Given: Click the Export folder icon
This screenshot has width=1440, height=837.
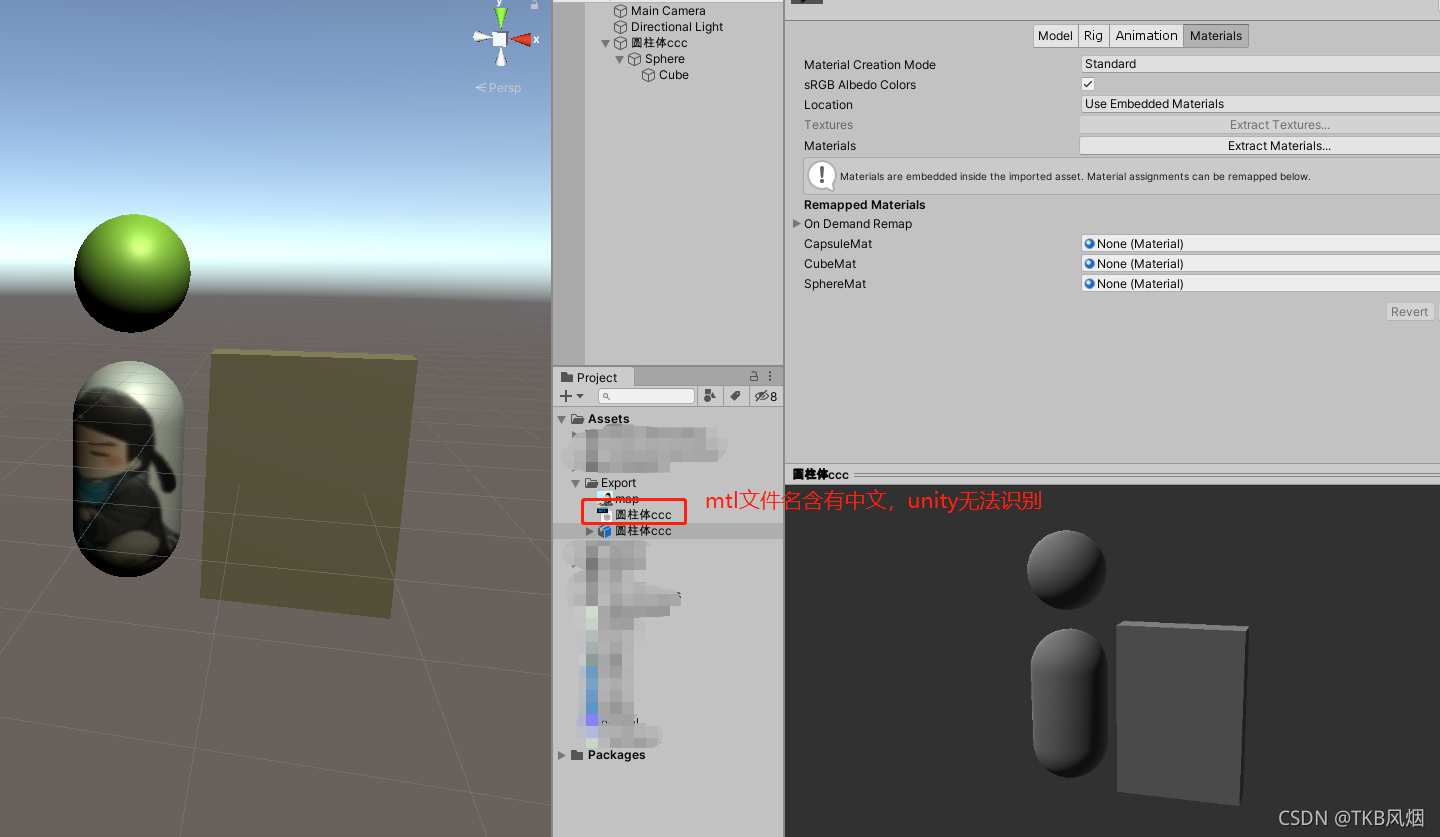Looking at the screenshot, I should pos(591,483).
